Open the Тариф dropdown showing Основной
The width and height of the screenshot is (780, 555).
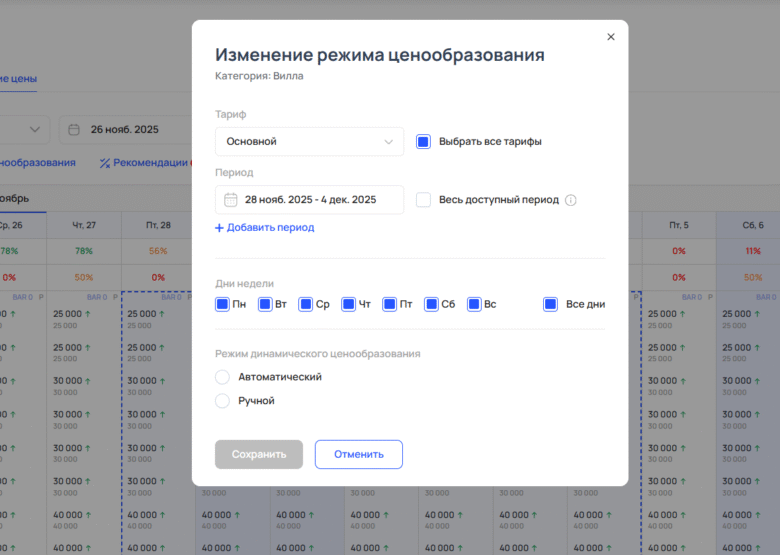(x=309, y=142)
